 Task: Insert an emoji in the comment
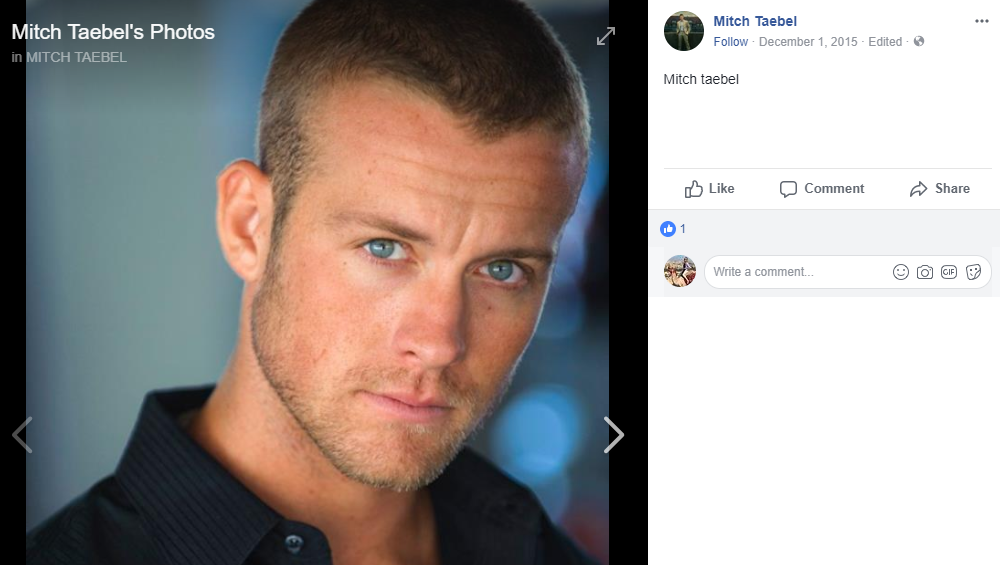pyautogui.click(x=901, y=272)
